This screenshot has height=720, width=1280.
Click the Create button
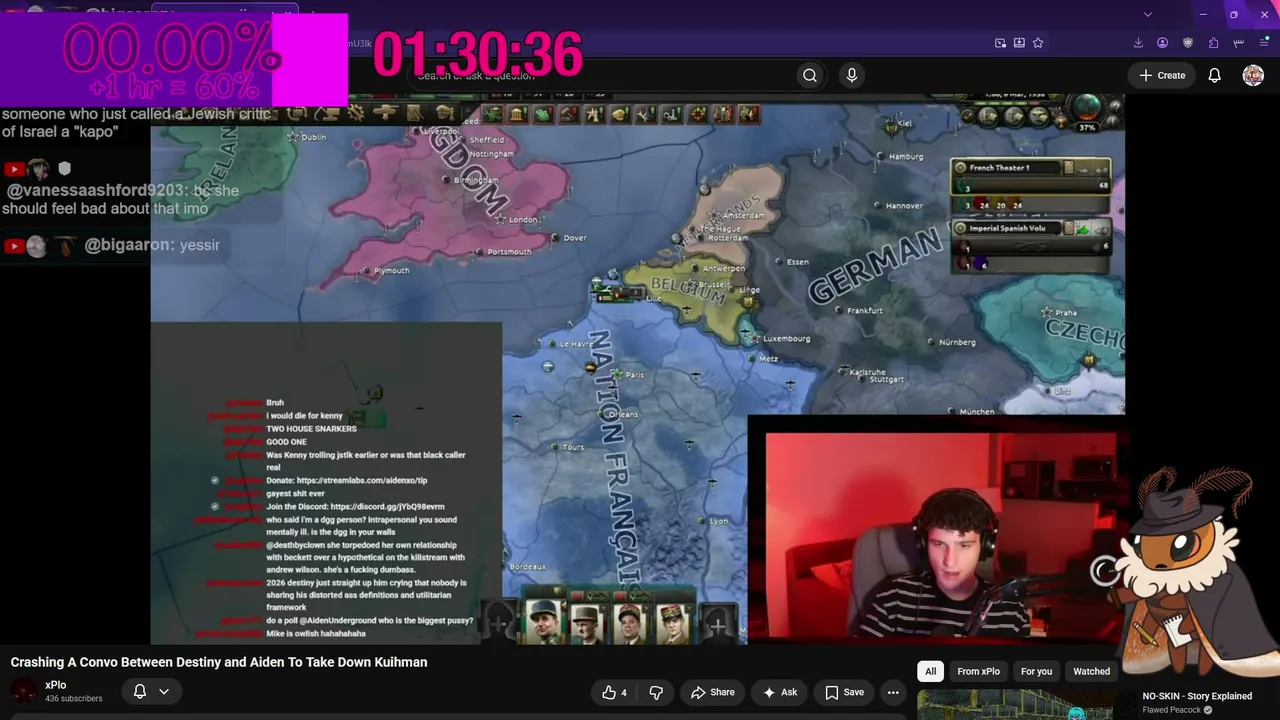pos(1162,75)
